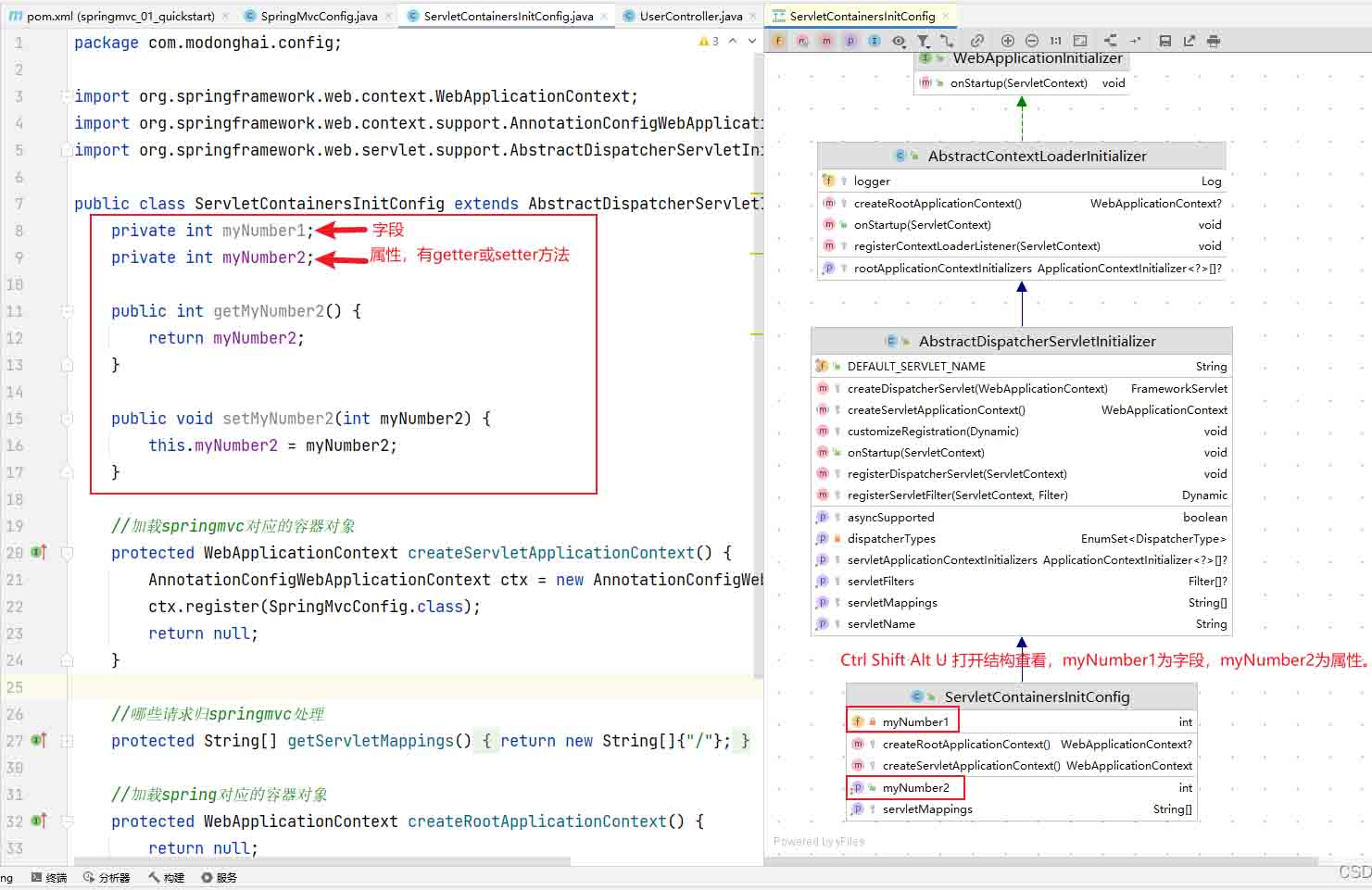Open the visibility eye dropdown in the diagram toolbar
This screenshot has height=890, width=1372.
(899, 41)
